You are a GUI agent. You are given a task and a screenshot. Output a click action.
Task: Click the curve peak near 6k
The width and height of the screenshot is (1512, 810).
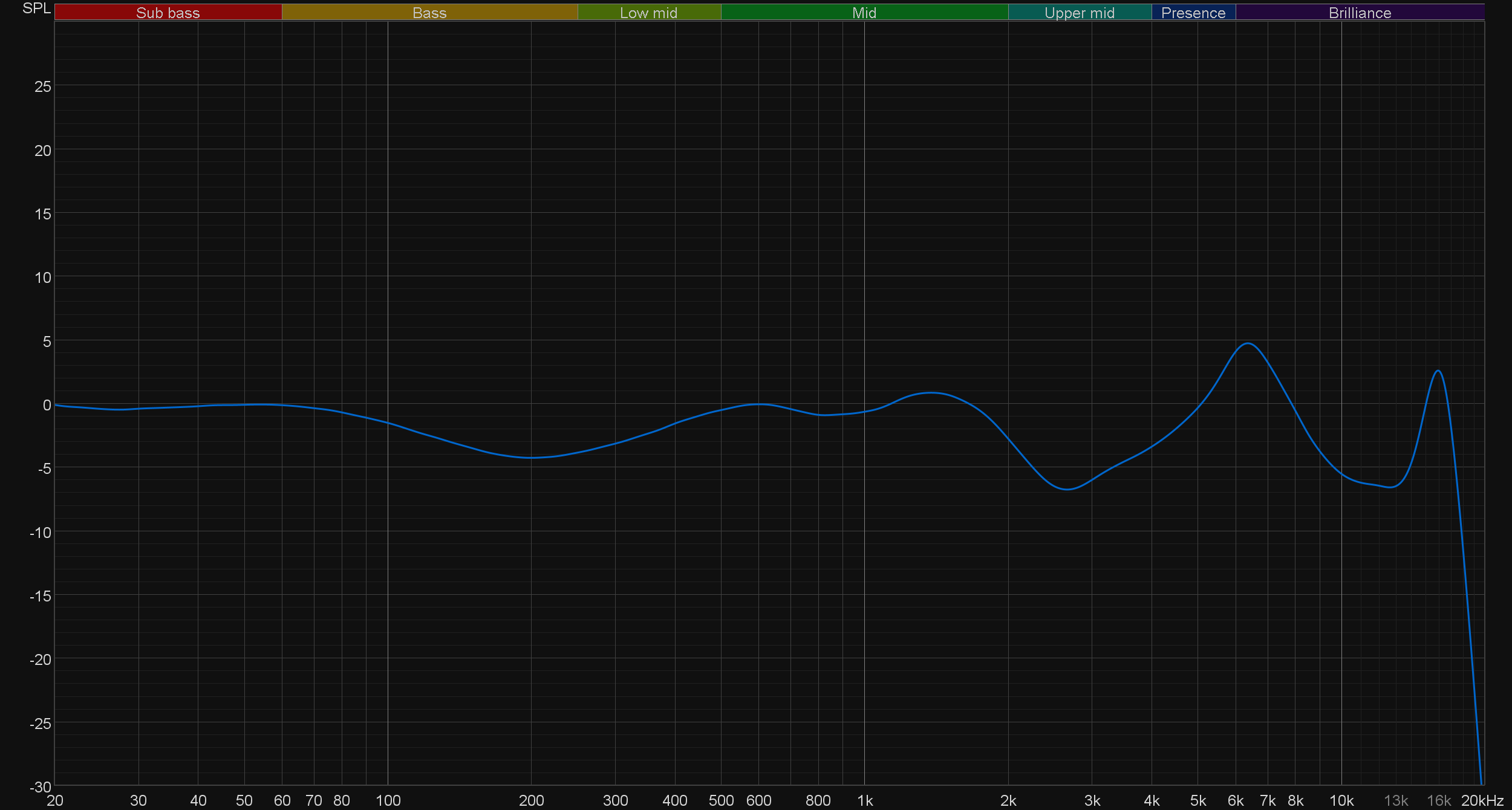click(1248, 343)
